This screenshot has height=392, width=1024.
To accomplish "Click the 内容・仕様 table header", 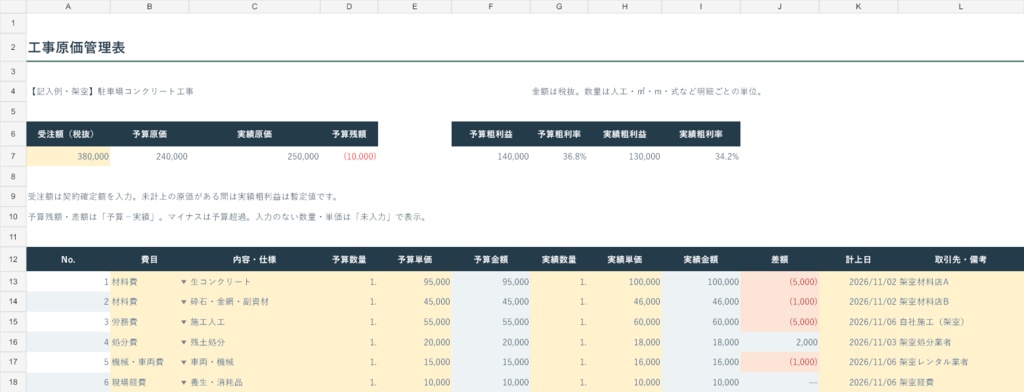I will coord(255,259).
